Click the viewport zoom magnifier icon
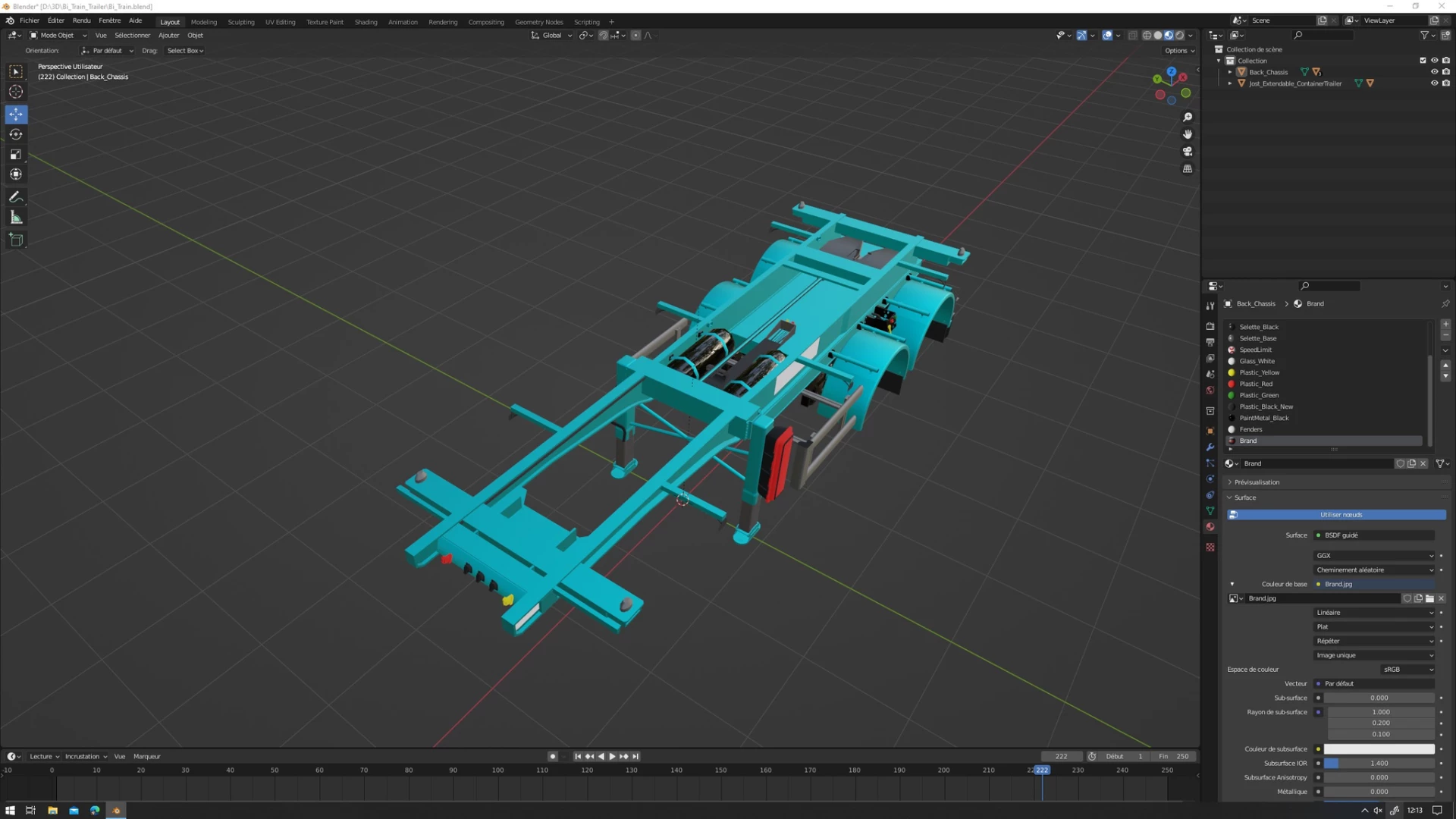 pos(1188,118)
